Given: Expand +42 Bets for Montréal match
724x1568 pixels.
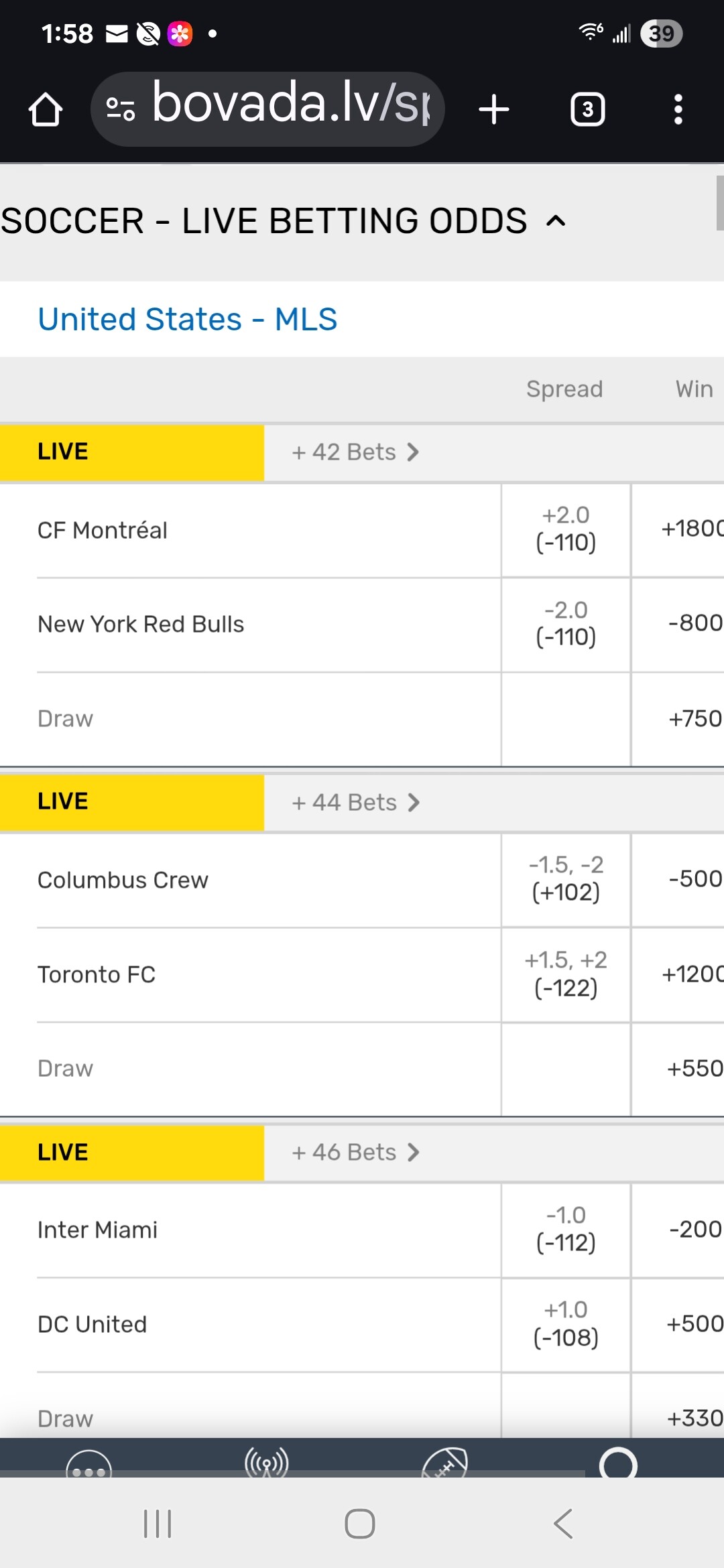Looking at the screenshot, I should (x=355, y=452).
